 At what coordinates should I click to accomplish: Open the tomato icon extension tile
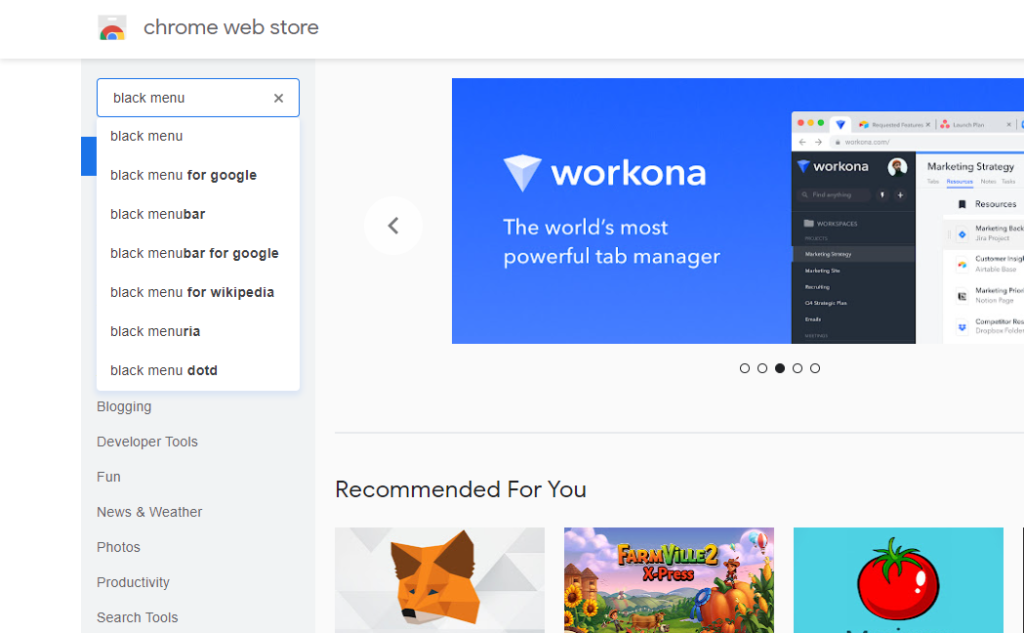tap(897, 580)
